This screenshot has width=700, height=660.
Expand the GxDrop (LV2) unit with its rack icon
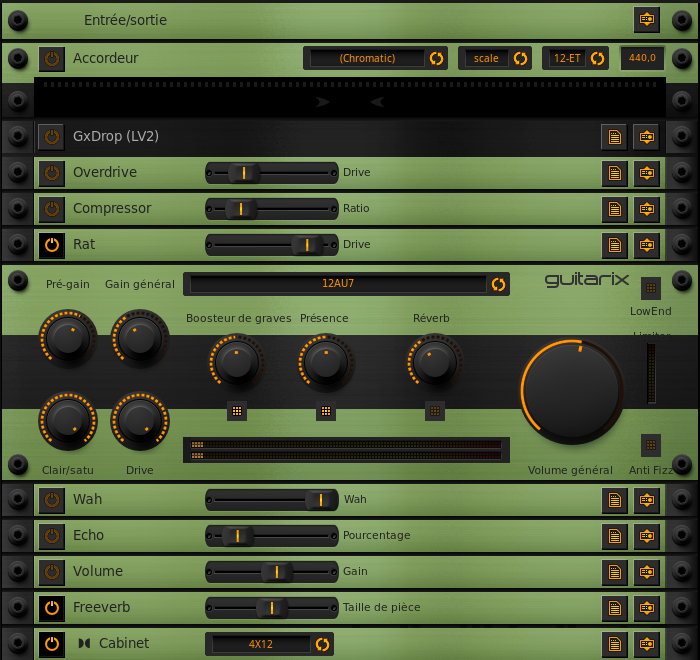[x=646, y=137]
